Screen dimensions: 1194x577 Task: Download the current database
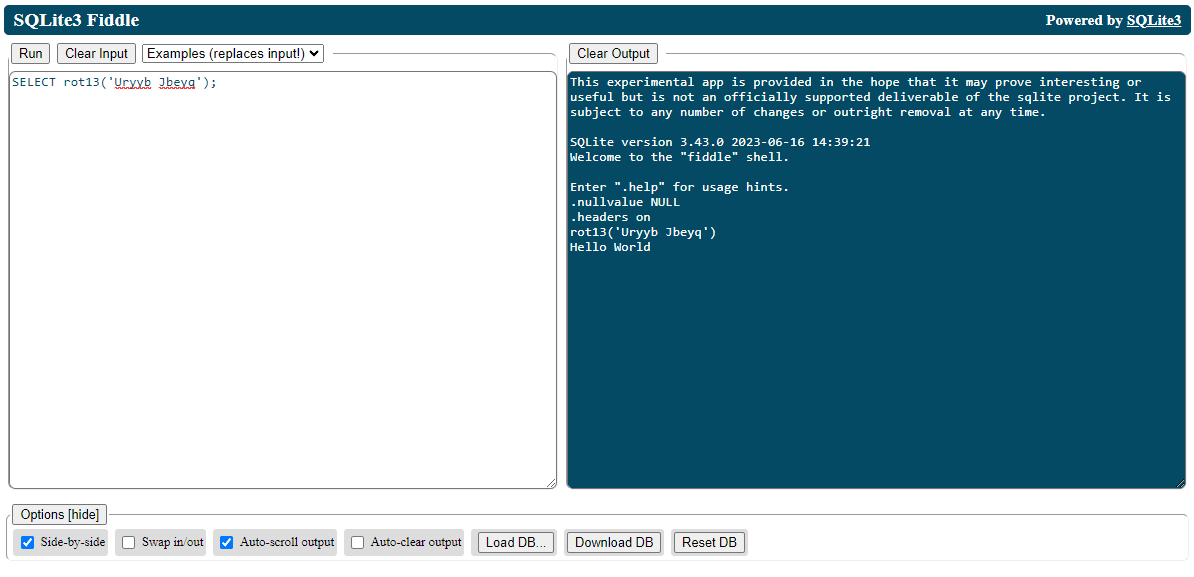pos(613,542)
